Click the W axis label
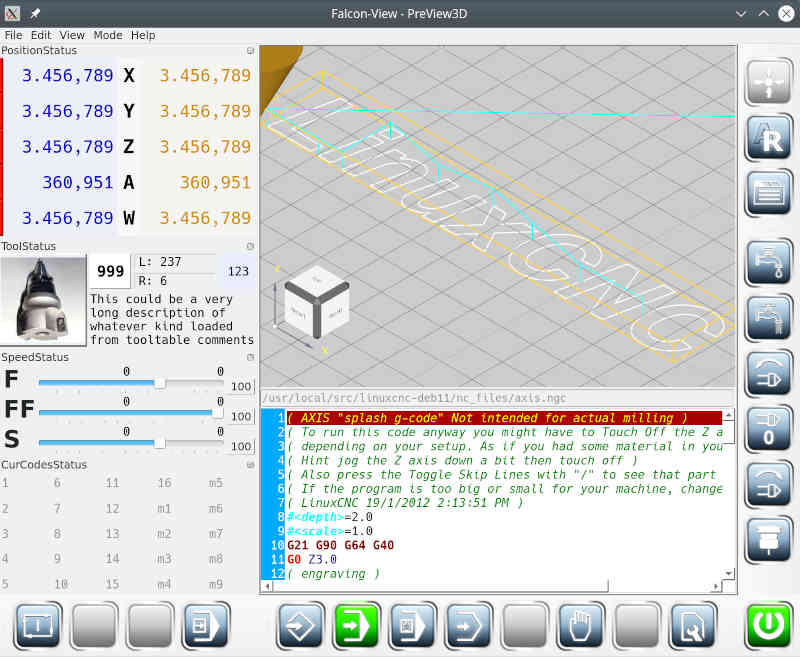 (x=129, y=218)
